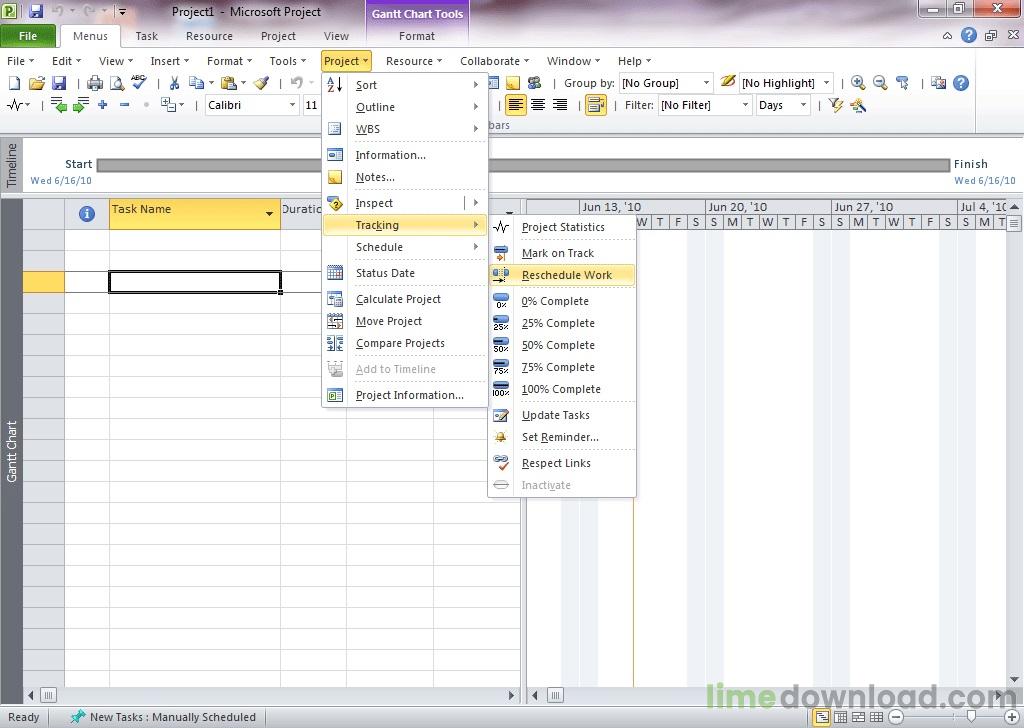This screenshot has height=728, width=1024.
Task: Switch to Task Usage view icon in status bar
Action: tap(840, 718)
